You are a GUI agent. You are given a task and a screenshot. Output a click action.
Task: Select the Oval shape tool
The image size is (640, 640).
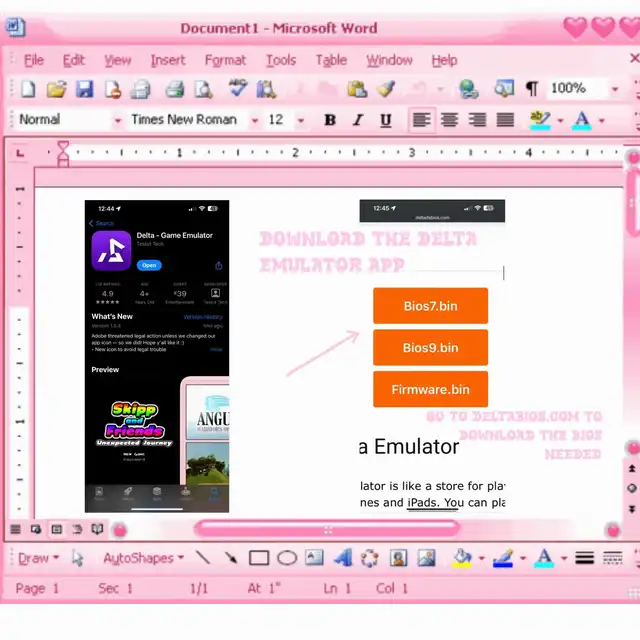coord(287,558)
